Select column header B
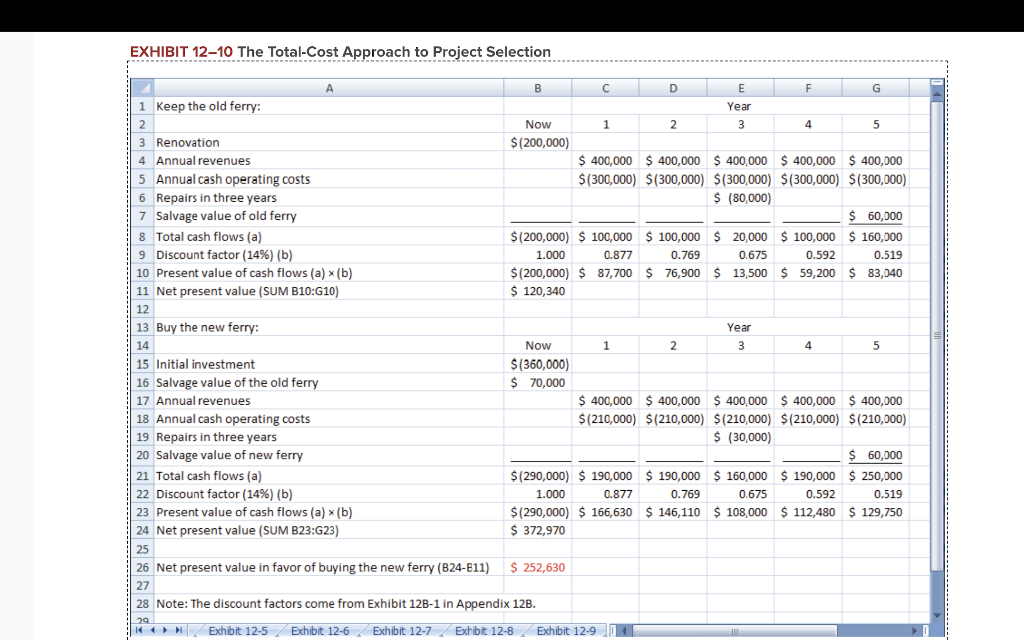Screen dimensions: 1024x640 (x=538, y=88)
